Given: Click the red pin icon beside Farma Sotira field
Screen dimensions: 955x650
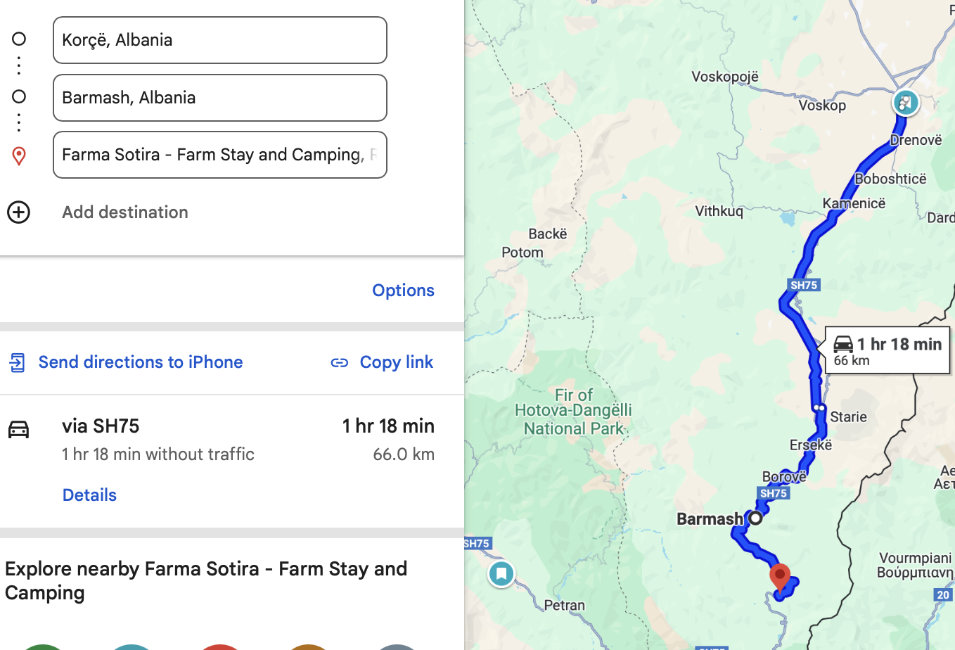Looking at the screenshot, I should tap(18, 155).
